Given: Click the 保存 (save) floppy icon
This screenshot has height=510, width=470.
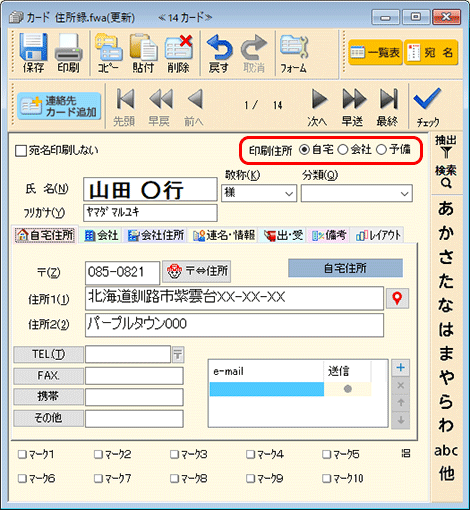Looking at the screenshot, I should click(x=33, y=47).
